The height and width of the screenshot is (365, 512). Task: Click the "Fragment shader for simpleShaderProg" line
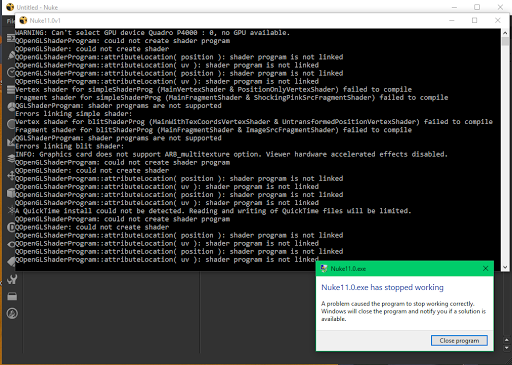click(232, 97)
